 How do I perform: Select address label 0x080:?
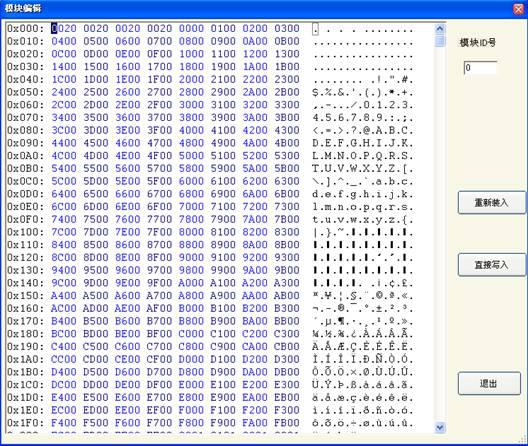[x=26, y=130]
